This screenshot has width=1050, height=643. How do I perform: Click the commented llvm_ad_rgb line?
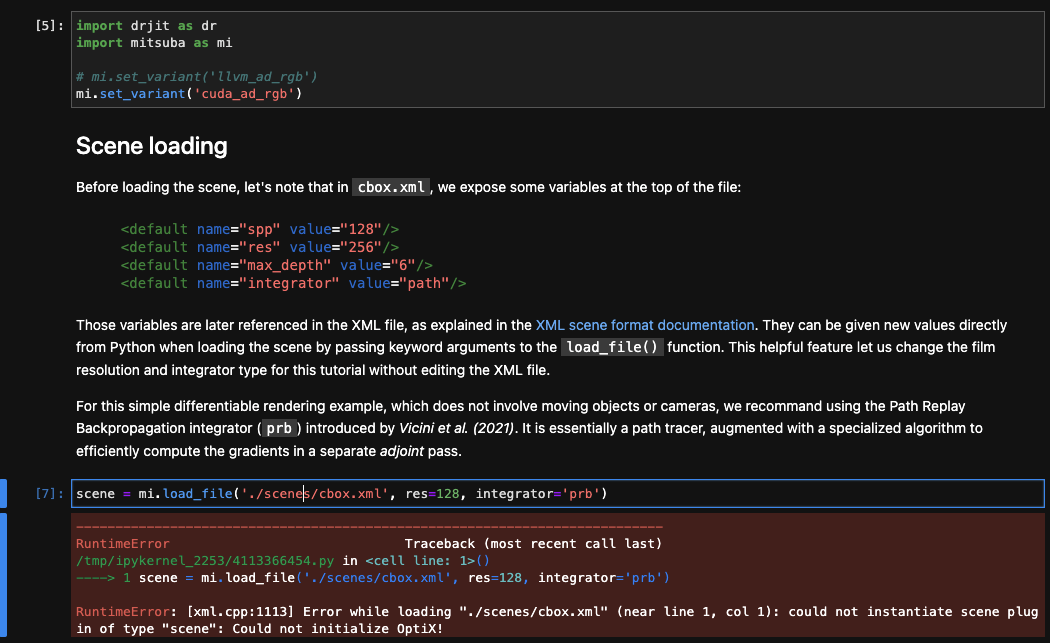tap(195, 76)
